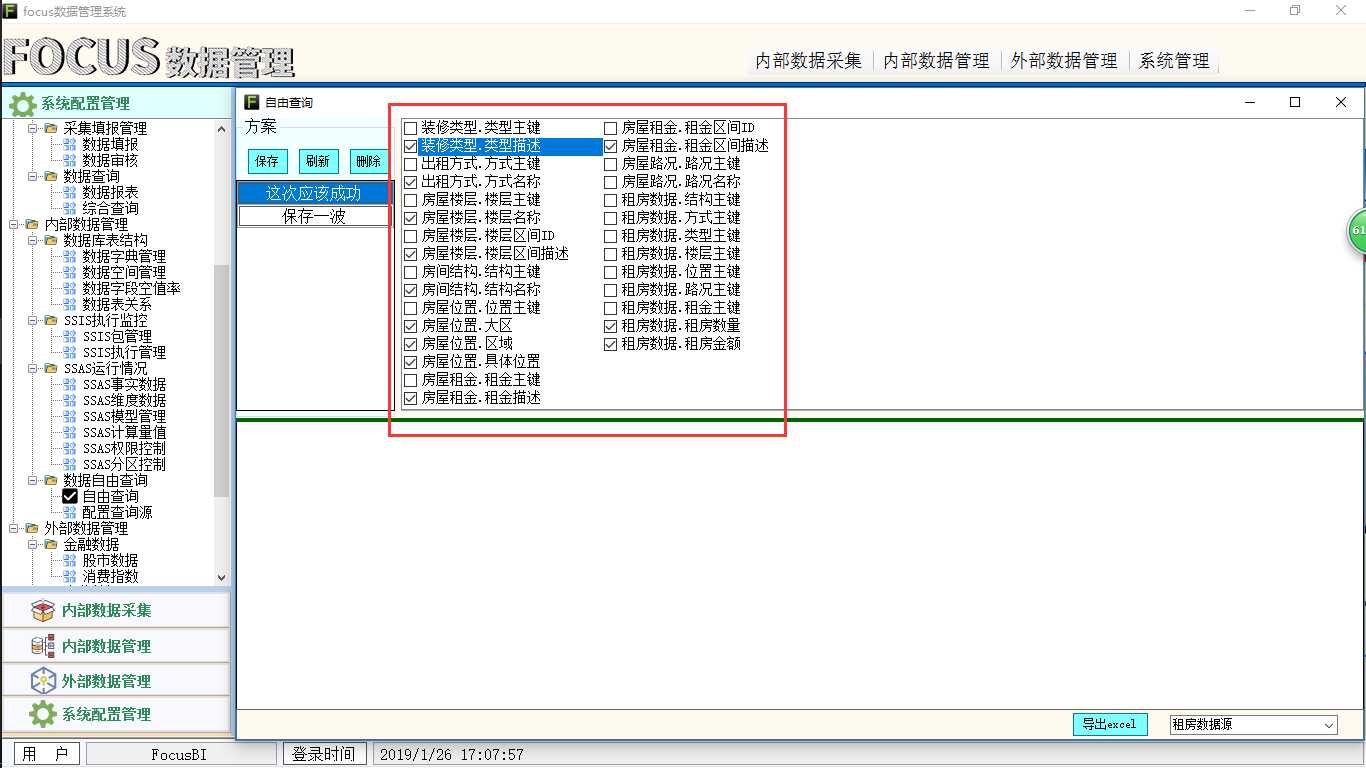Check 租房数据.结构主键 checkbox
Image resolution: width=1366 pixels, height=768 pixels.
611,200
